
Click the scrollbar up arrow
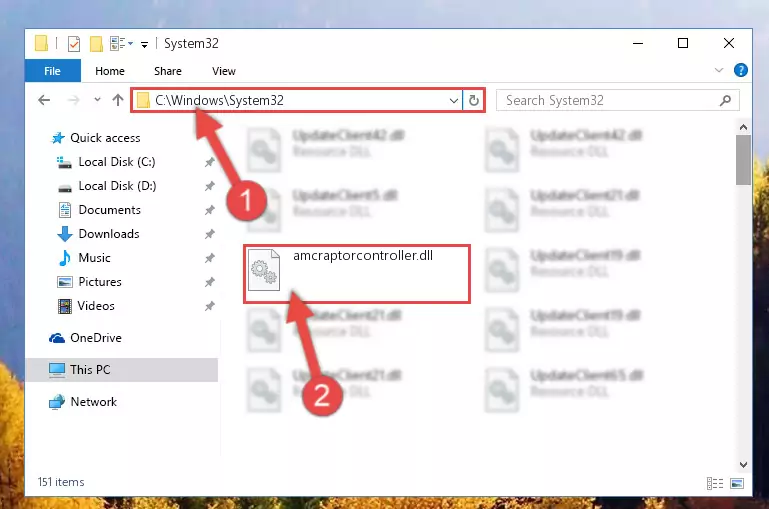click(x=743, y=127)
